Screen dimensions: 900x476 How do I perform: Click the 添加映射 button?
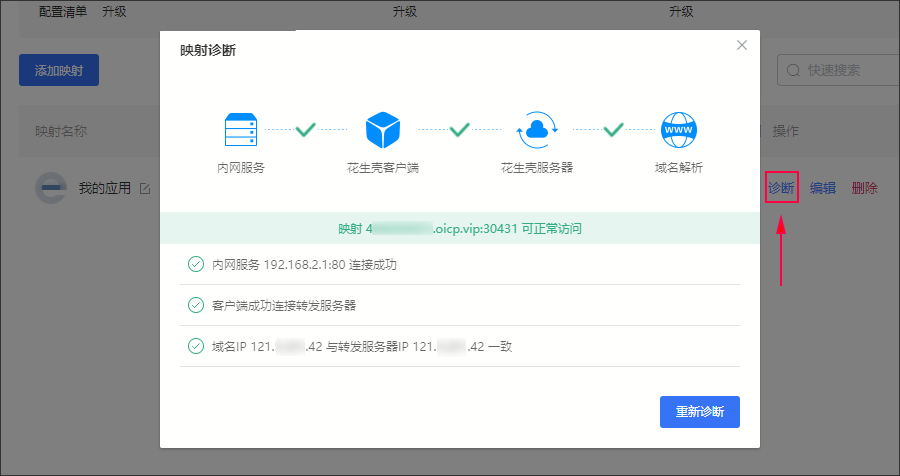(x=59, y=70)
